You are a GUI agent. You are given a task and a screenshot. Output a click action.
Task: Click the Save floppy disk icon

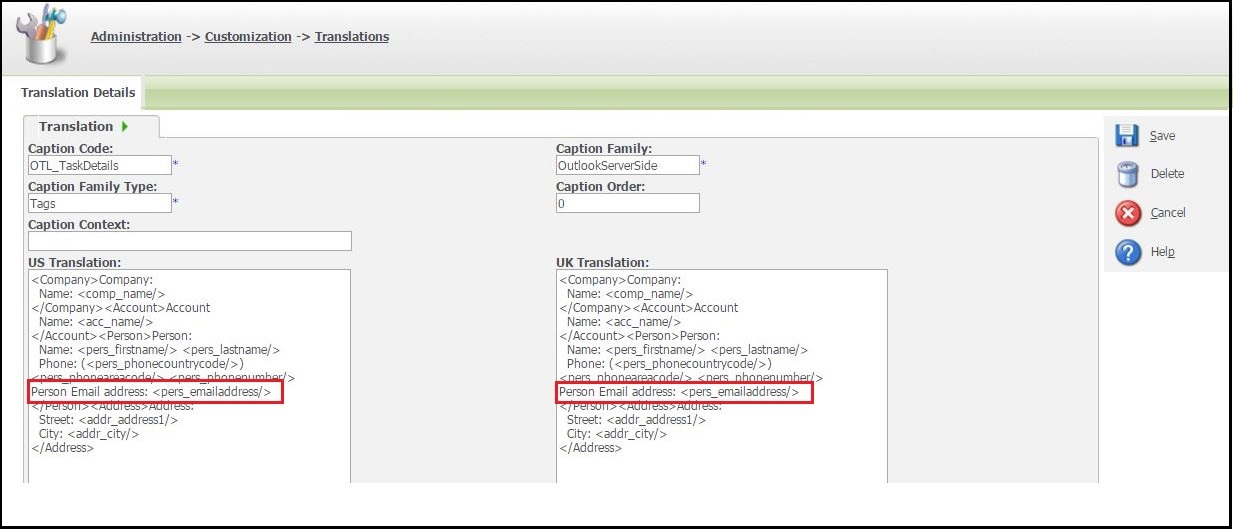click(1127, 136)
